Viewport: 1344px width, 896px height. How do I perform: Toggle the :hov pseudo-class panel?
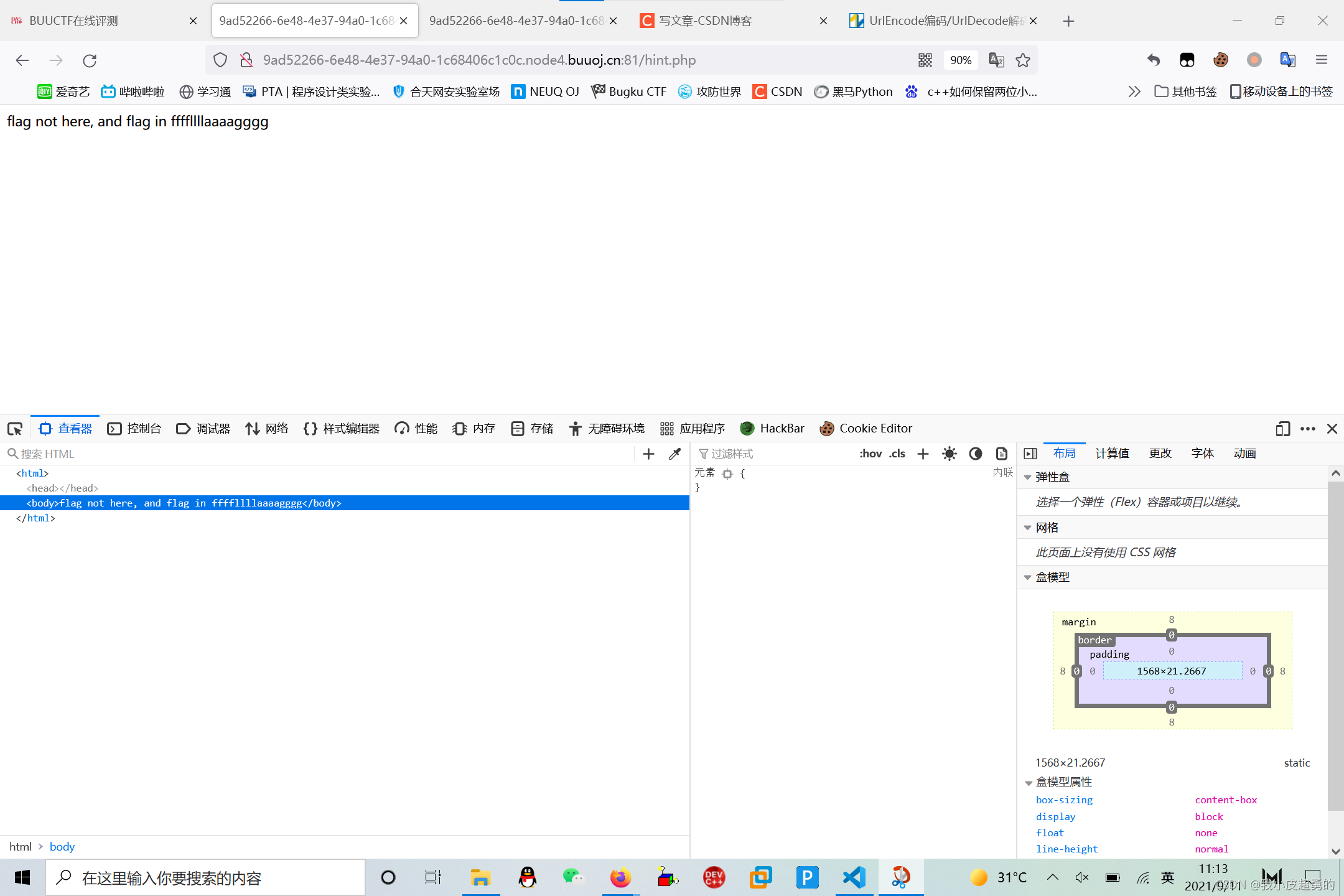pyautogui.click(x=870, y=454)
